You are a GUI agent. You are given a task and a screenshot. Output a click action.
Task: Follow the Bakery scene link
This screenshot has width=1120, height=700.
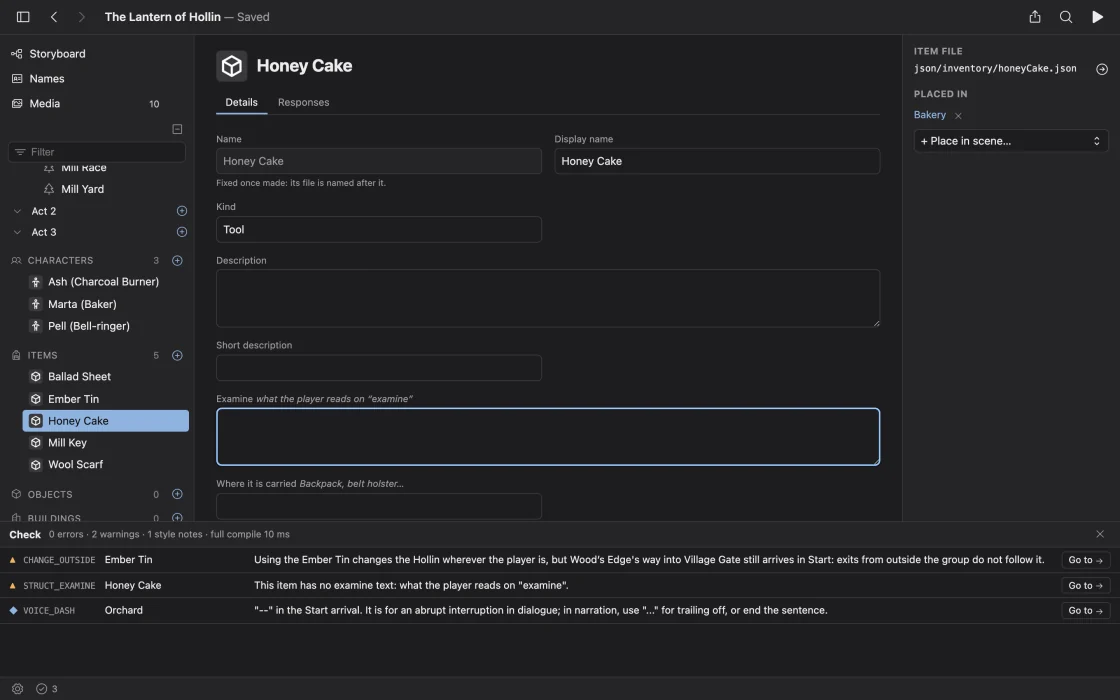(x=929, y=115)
